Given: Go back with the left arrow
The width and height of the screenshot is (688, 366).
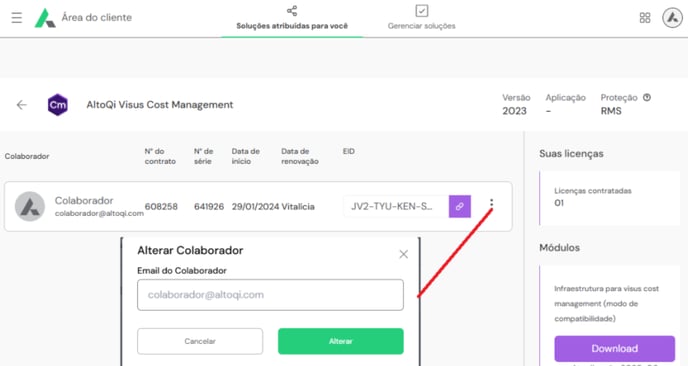Looking at the screenshot, I should click(22, 105).
